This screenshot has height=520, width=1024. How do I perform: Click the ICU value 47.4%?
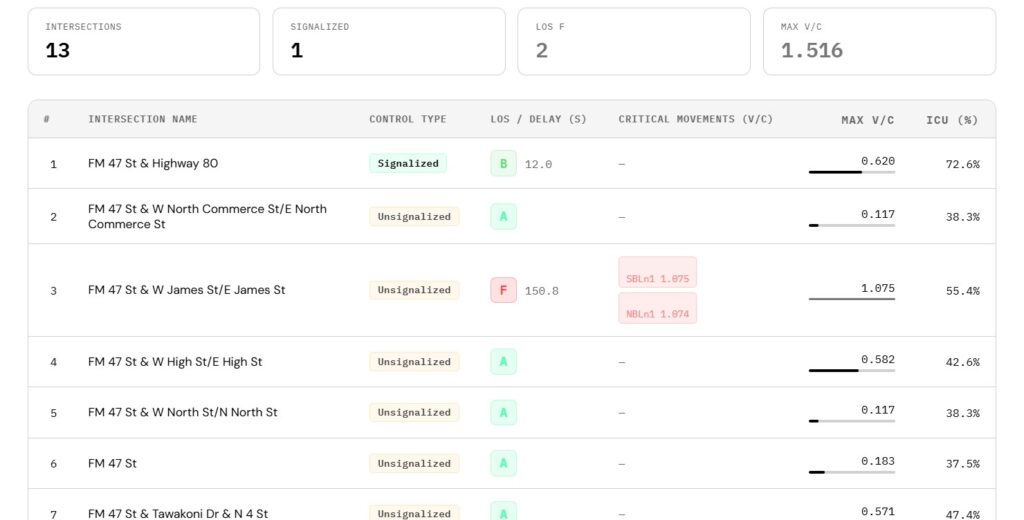(963, 515)
